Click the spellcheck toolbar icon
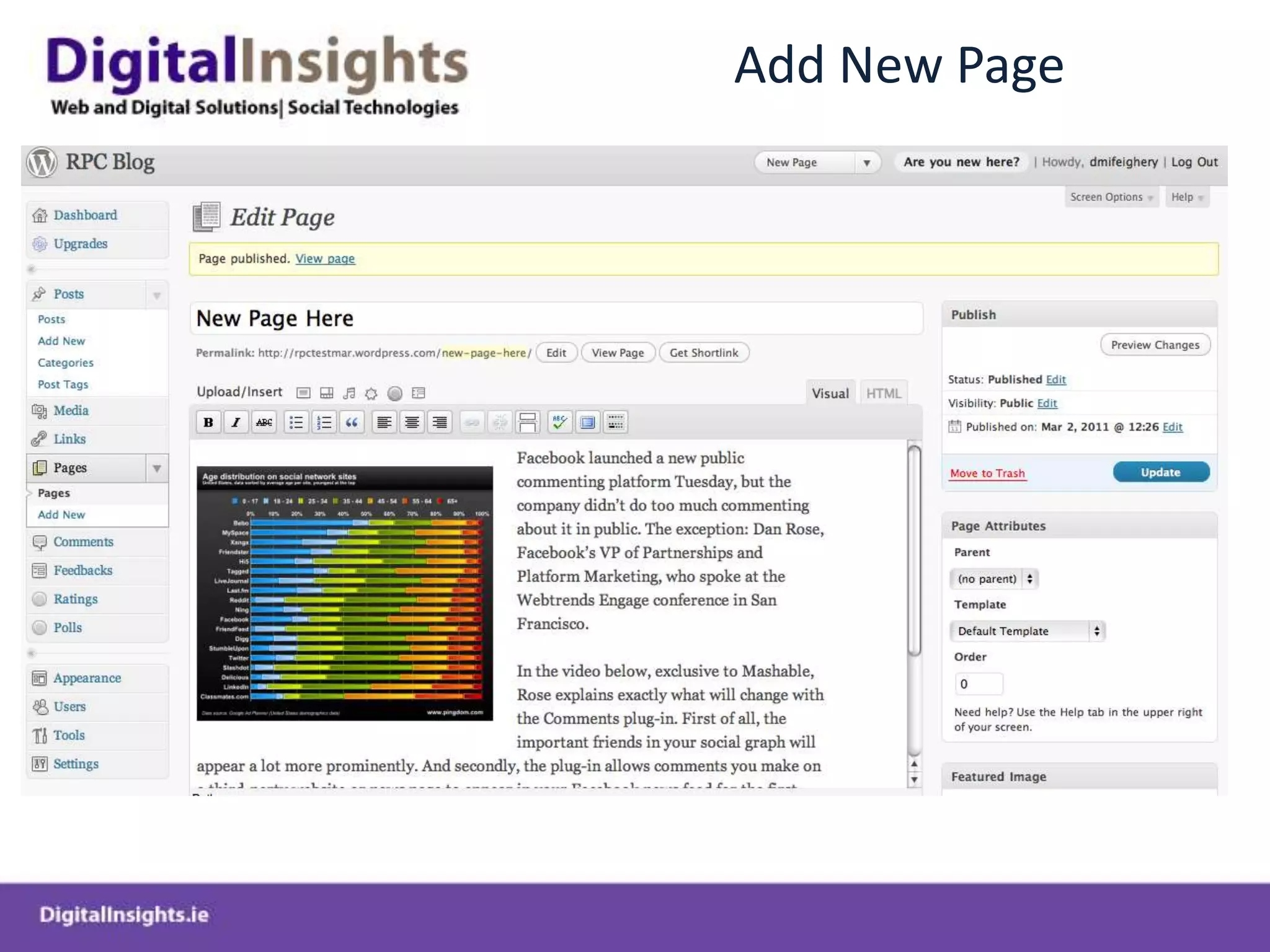This screenshot has height=952, width=1270. pyautogui.click(x=559, y=423)
